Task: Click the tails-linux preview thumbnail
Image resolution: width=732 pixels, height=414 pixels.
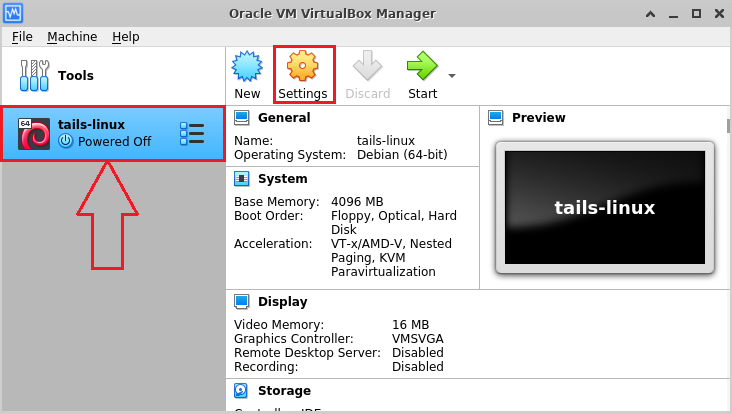Action: click(605, 207)
